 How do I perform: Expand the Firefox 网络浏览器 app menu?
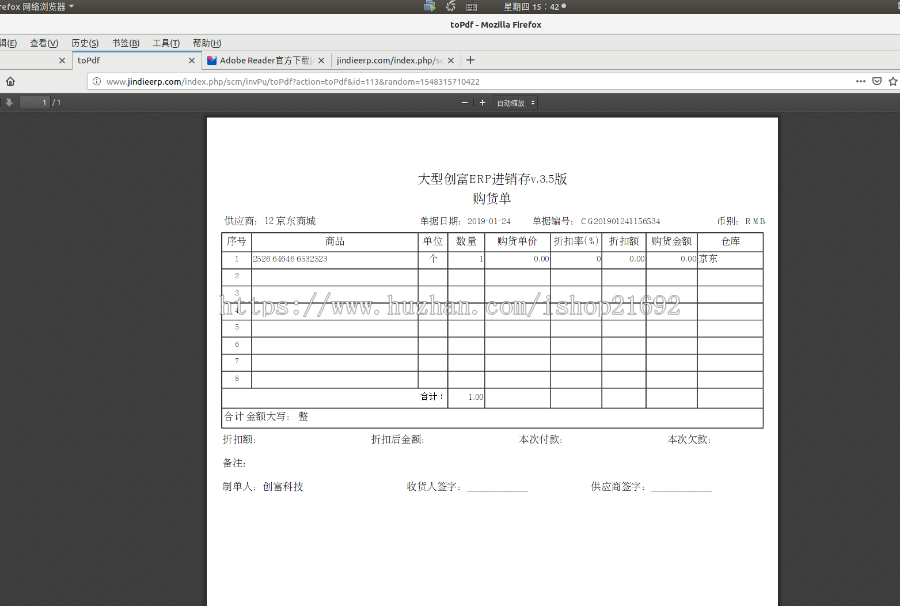(37, 7)
